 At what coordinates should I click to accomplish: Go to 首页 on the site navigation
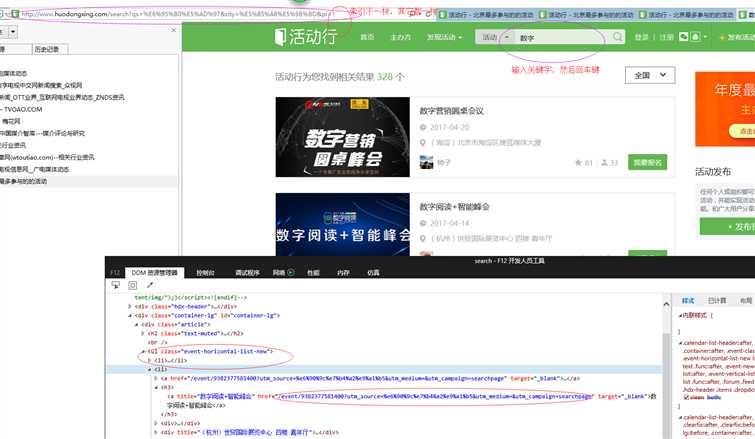pyautogui.click(x=367, y=37)
